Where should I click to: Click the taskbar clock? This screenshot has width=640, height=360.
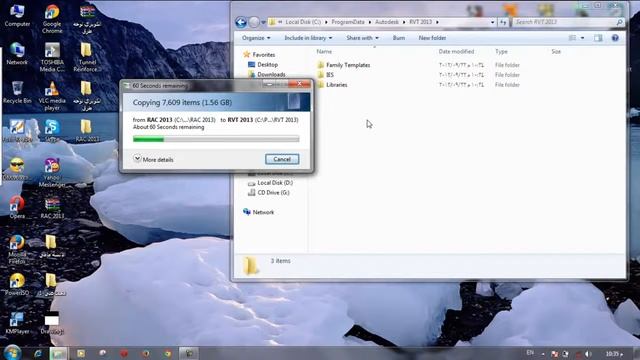(614, 354)
